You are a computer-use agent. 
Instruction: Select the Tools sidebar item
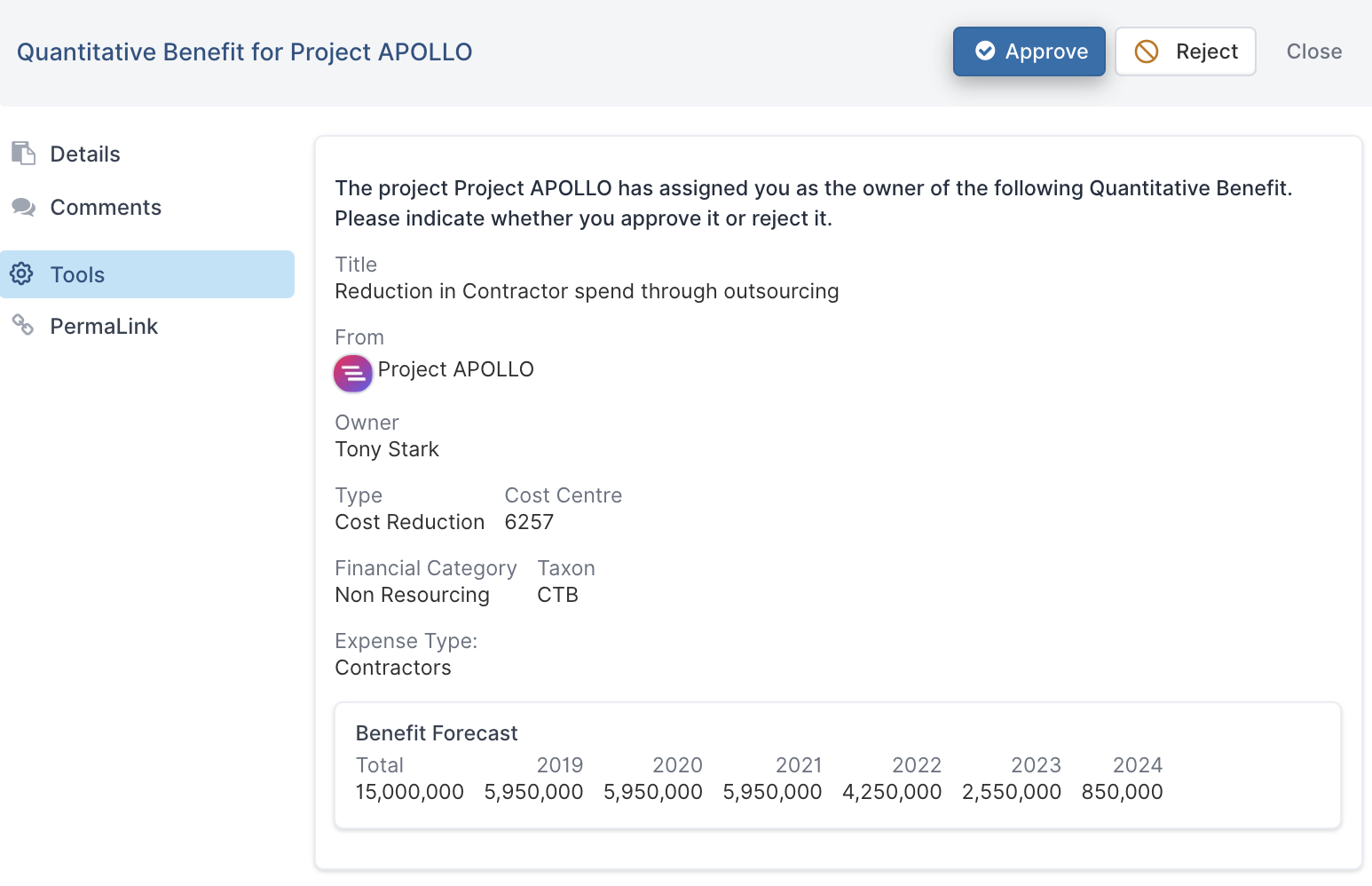coord(147,274)
